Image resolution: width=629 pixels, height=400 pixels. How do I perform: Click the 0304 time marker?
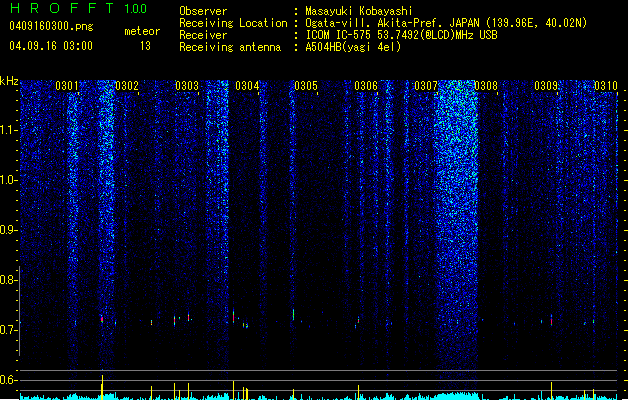pos(247,86)
